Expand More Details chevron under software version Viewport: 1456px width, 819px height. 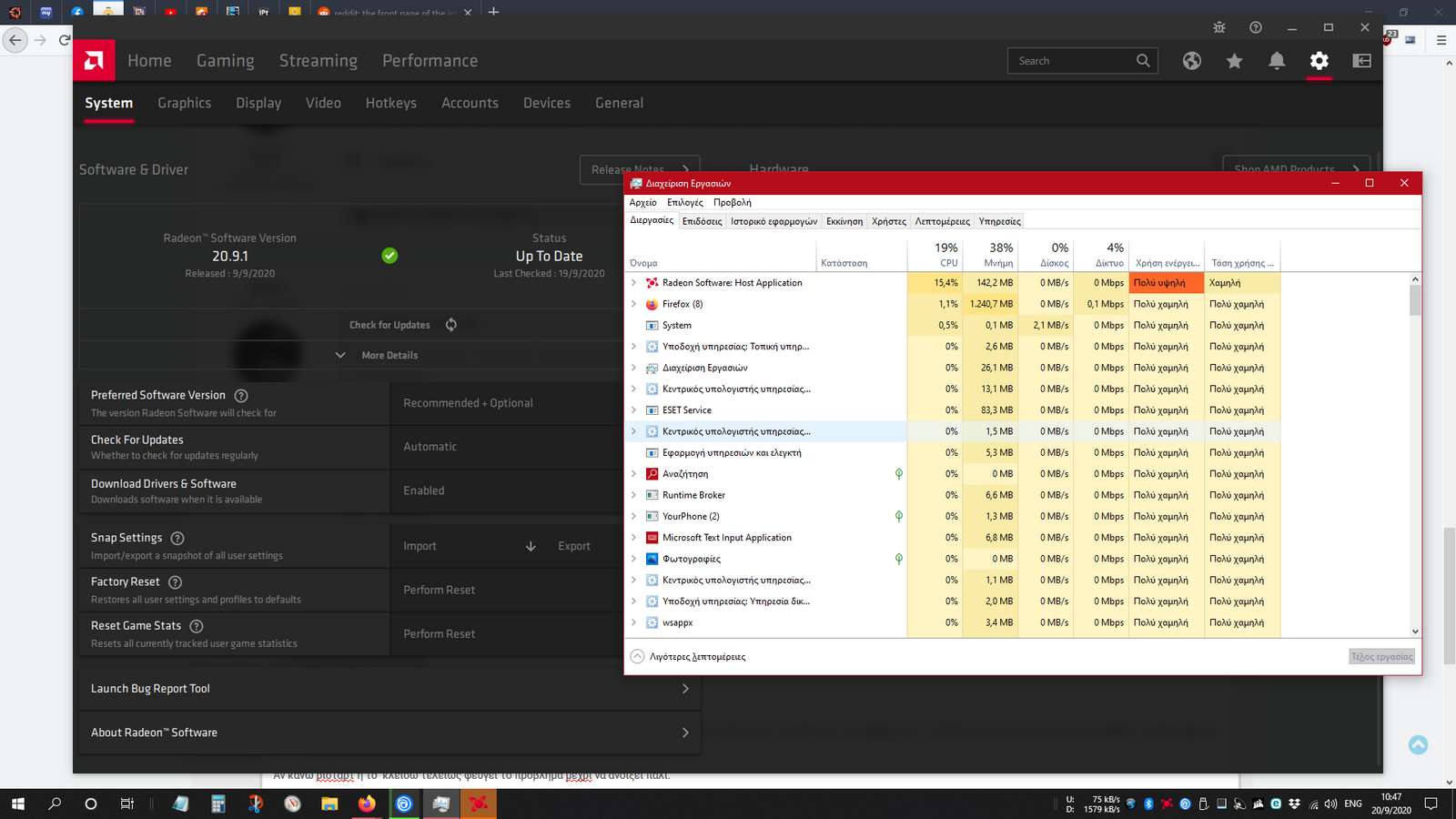point(340,356)
